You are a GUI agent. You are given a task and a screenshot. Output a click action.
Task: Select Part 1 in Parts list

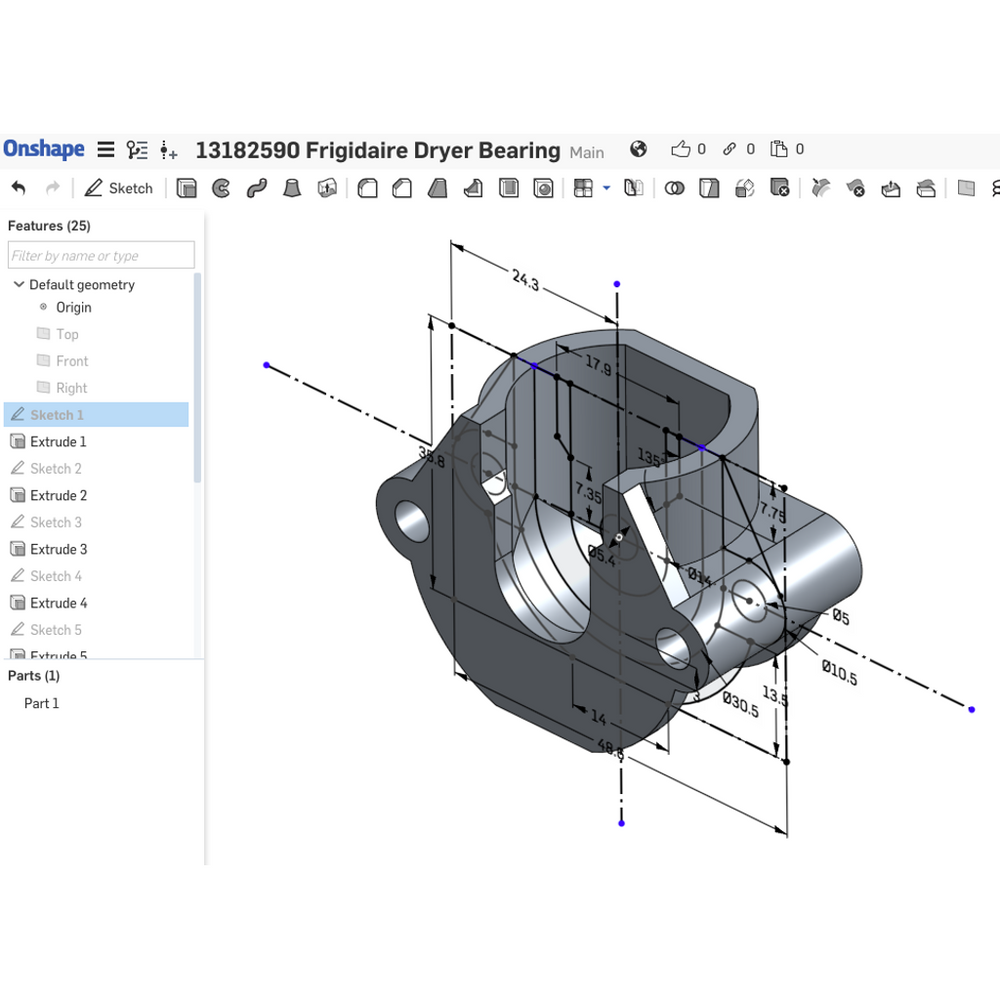41,703
